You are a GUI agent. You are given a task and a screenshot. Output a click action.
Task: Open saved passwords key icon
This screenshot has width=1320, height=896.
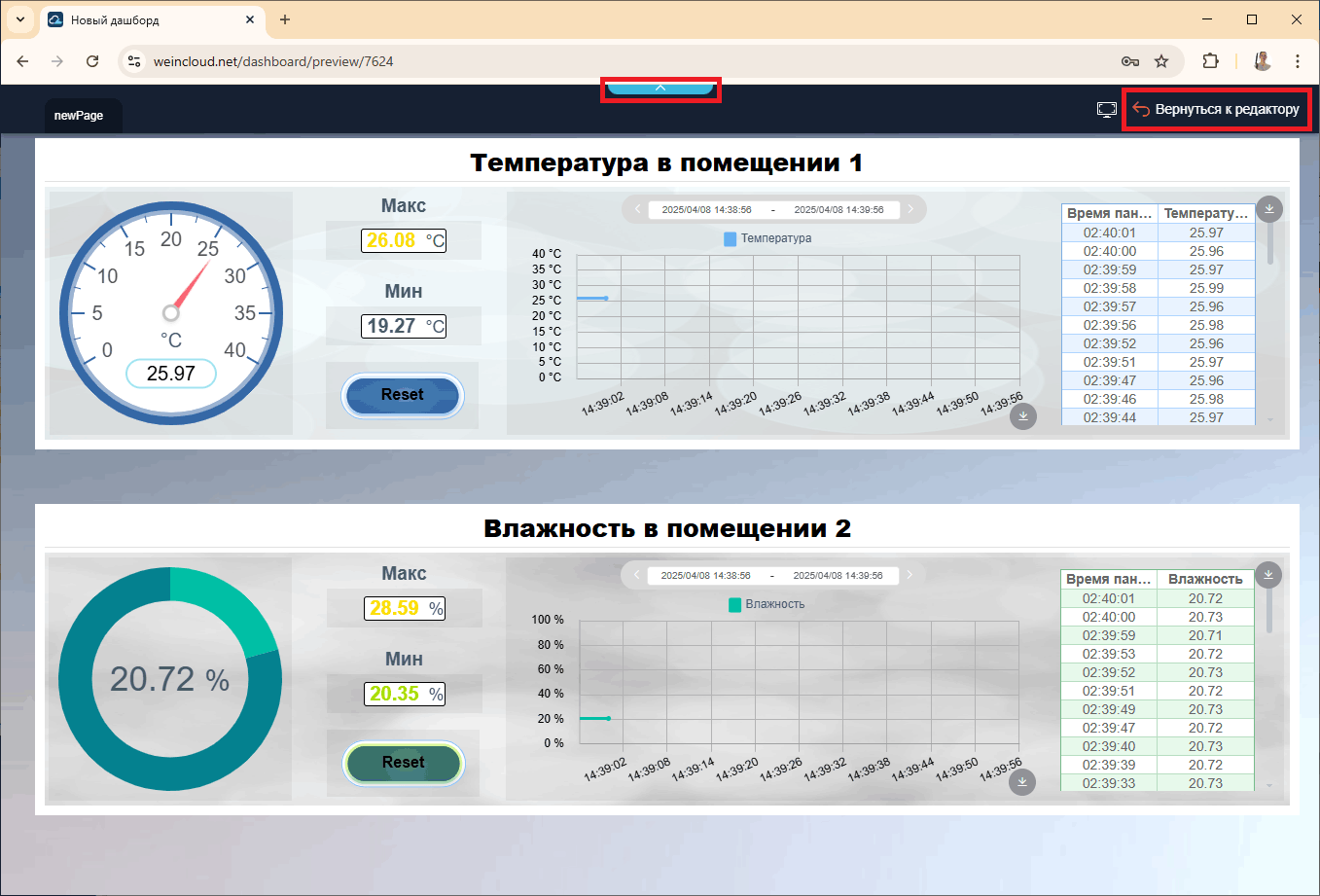[x=1129, y=61]
